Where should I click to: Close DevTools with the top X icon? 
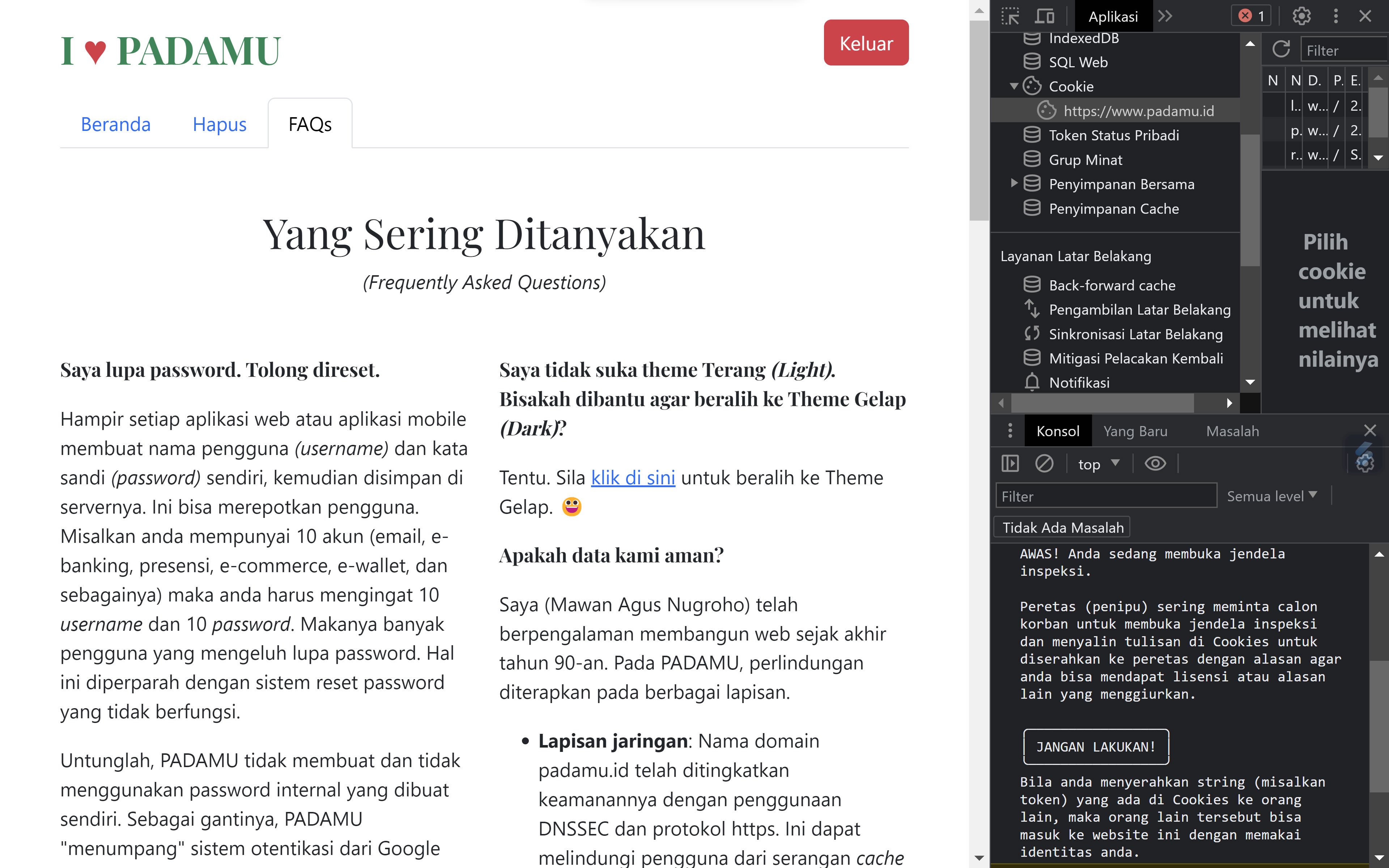tap(1365, 16)
